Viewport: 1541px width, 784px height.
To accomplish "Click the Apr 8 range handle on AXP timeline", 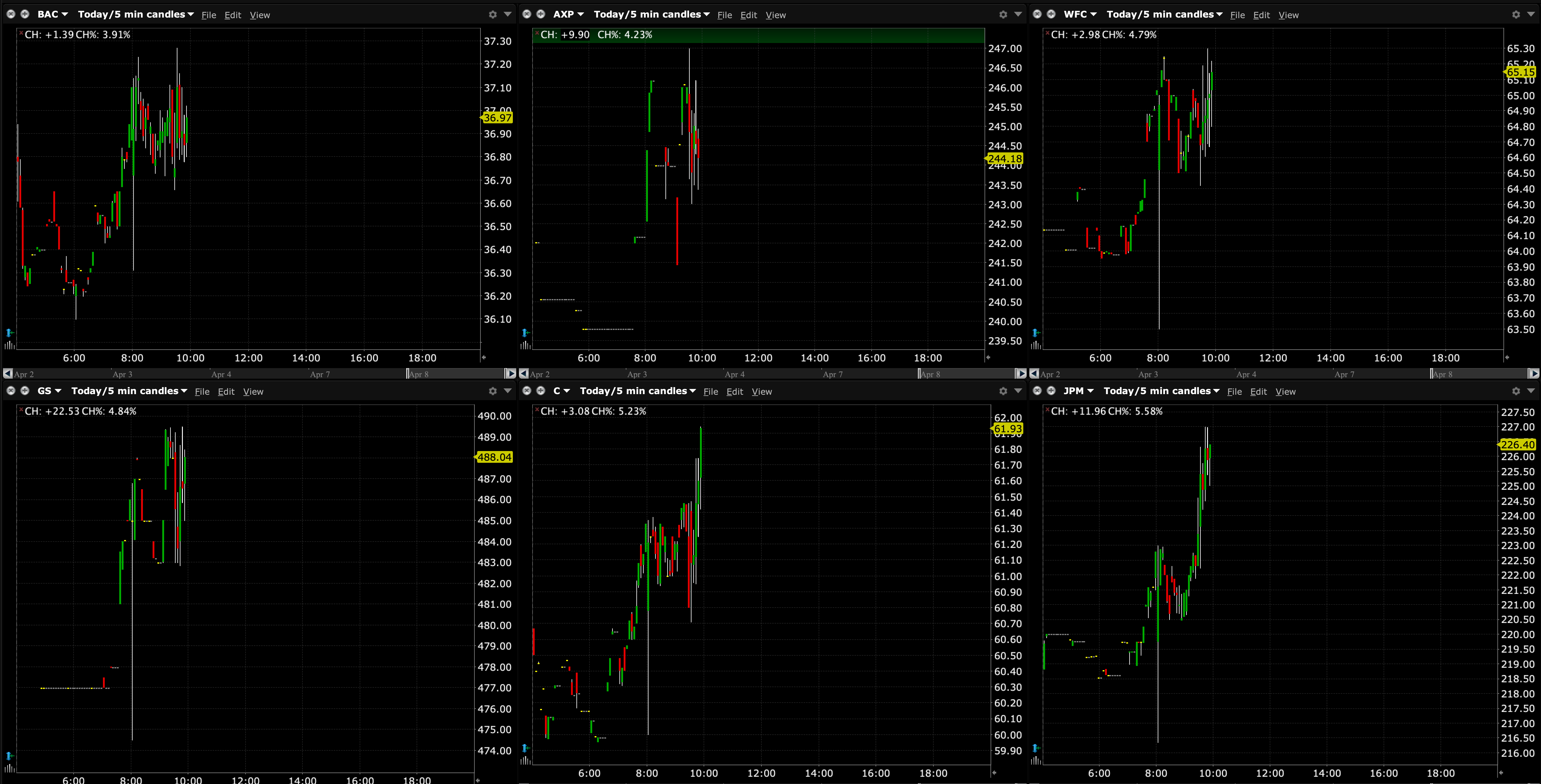I will pos(920,374).
